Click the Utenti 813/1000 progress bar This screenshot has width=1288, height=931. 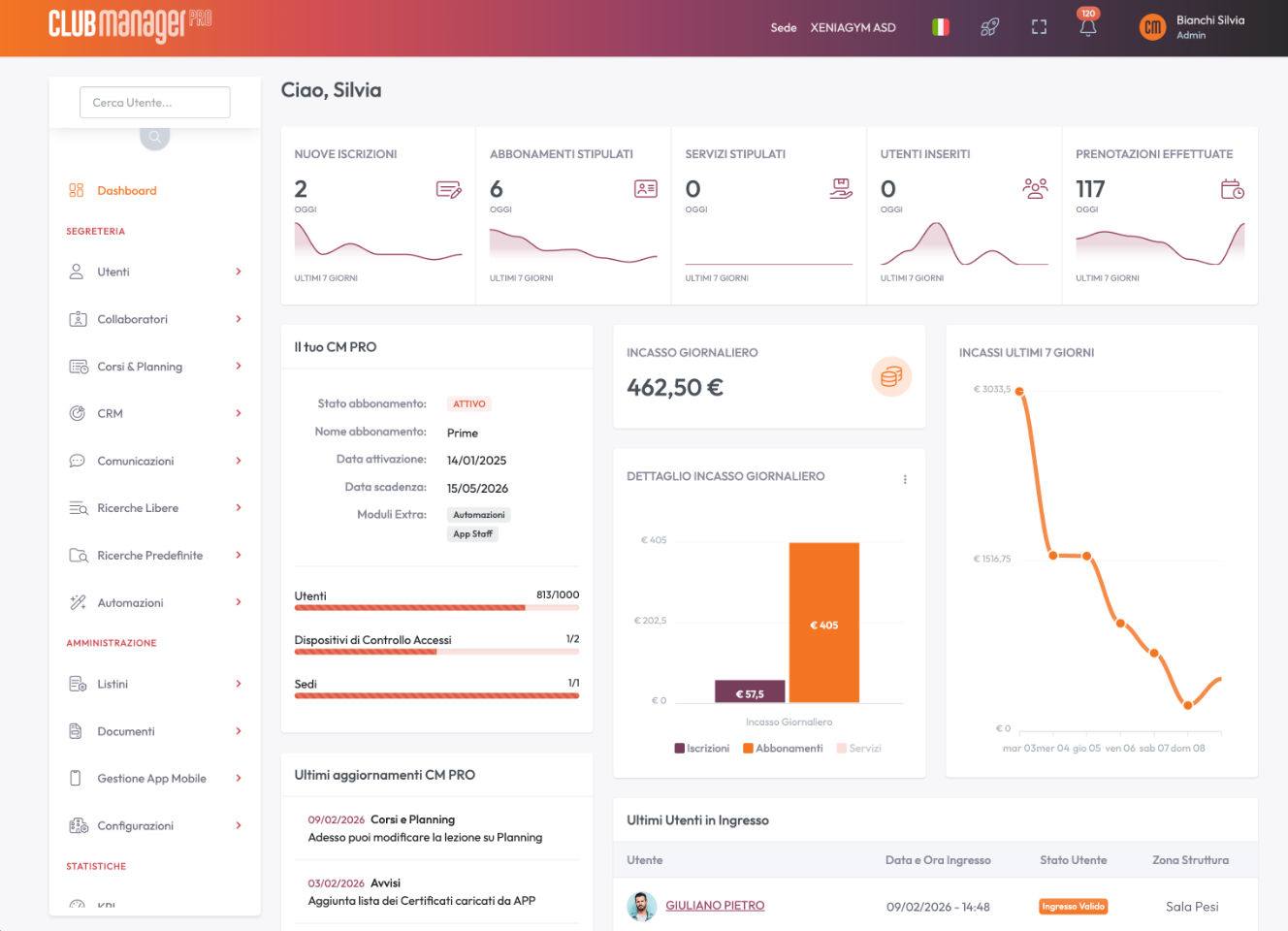436,608
